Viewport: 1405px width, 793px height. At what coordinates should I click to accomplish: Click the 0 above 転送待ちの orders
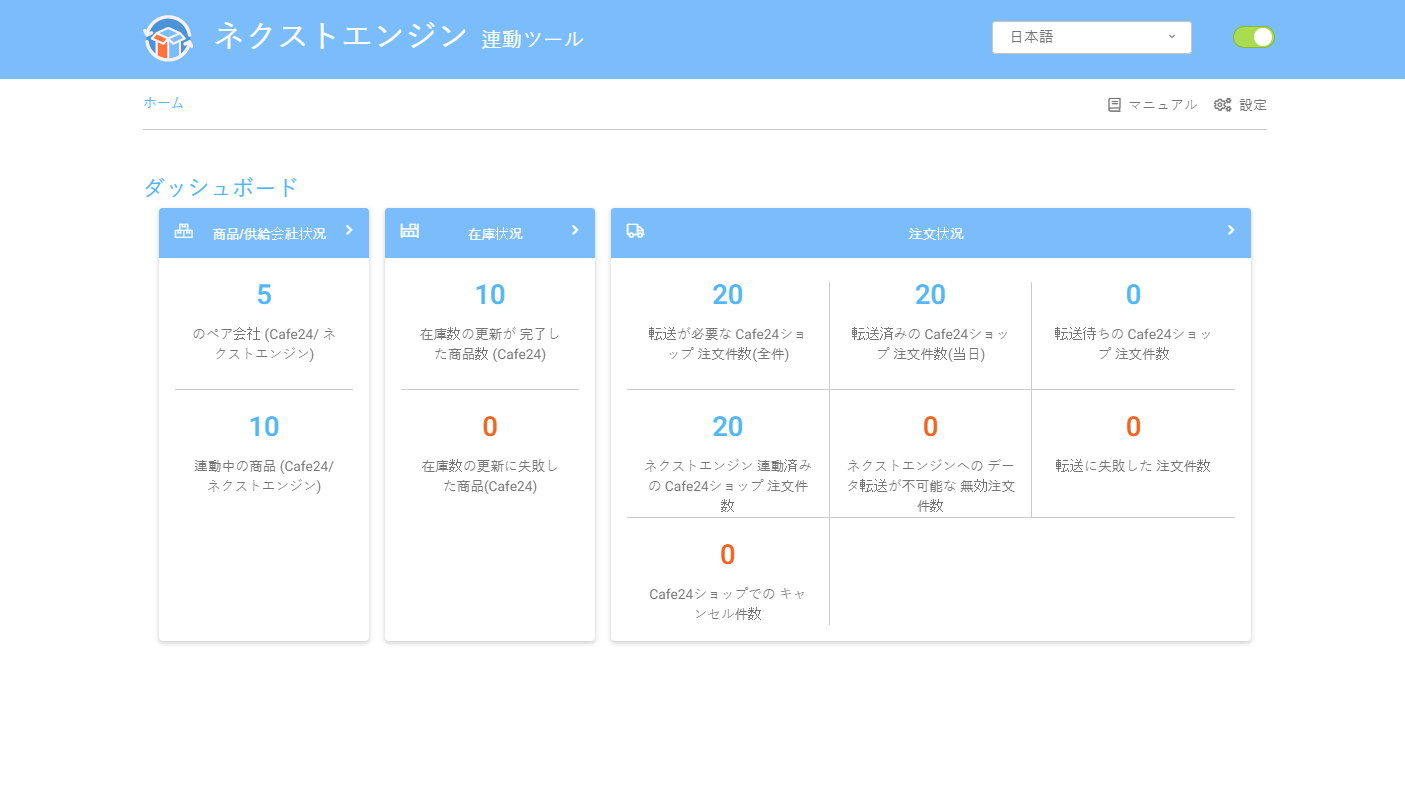(x=1133, y=295)
